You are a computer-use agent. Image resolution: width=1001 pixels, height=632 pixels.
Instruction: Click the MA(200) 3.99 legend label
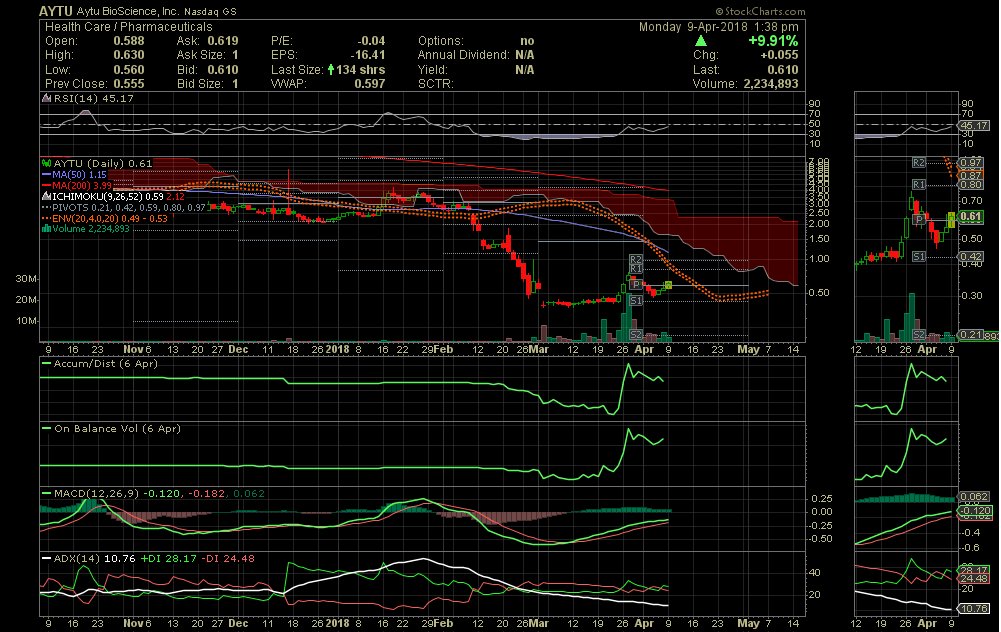(x=82, y=185)
